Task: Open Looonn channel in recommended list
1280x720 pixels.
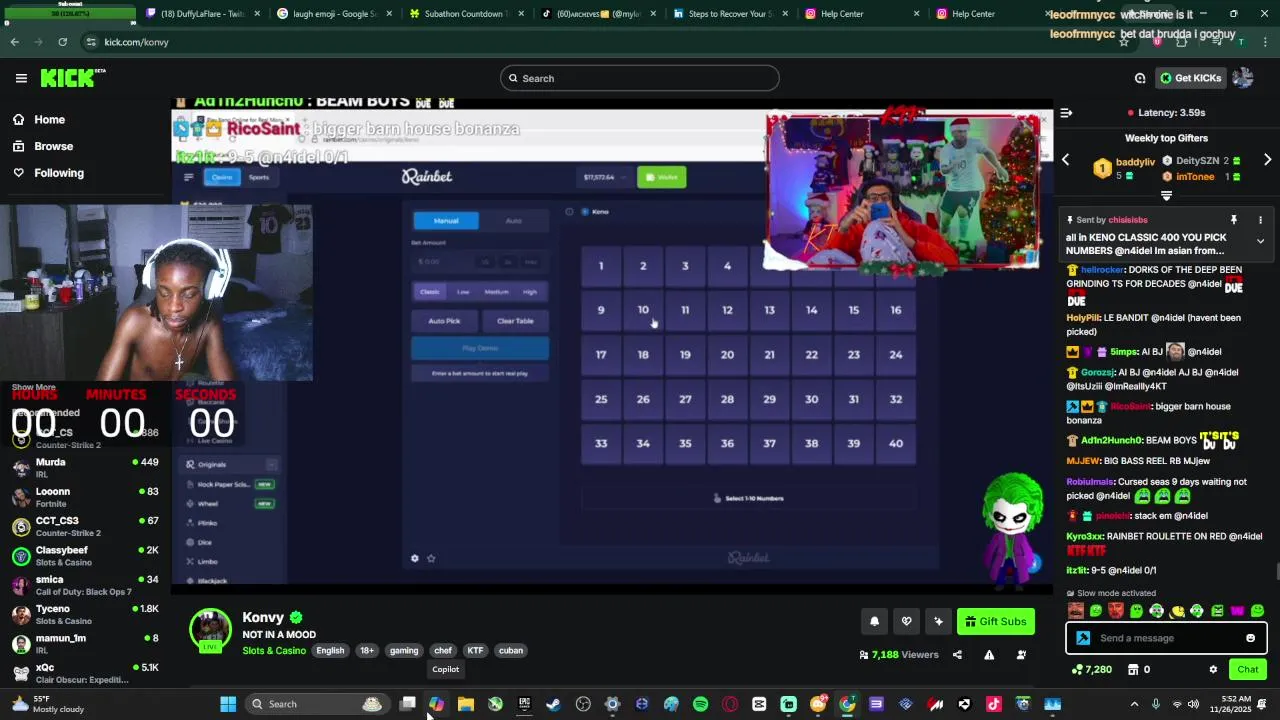Action: (x=85, y=497)
